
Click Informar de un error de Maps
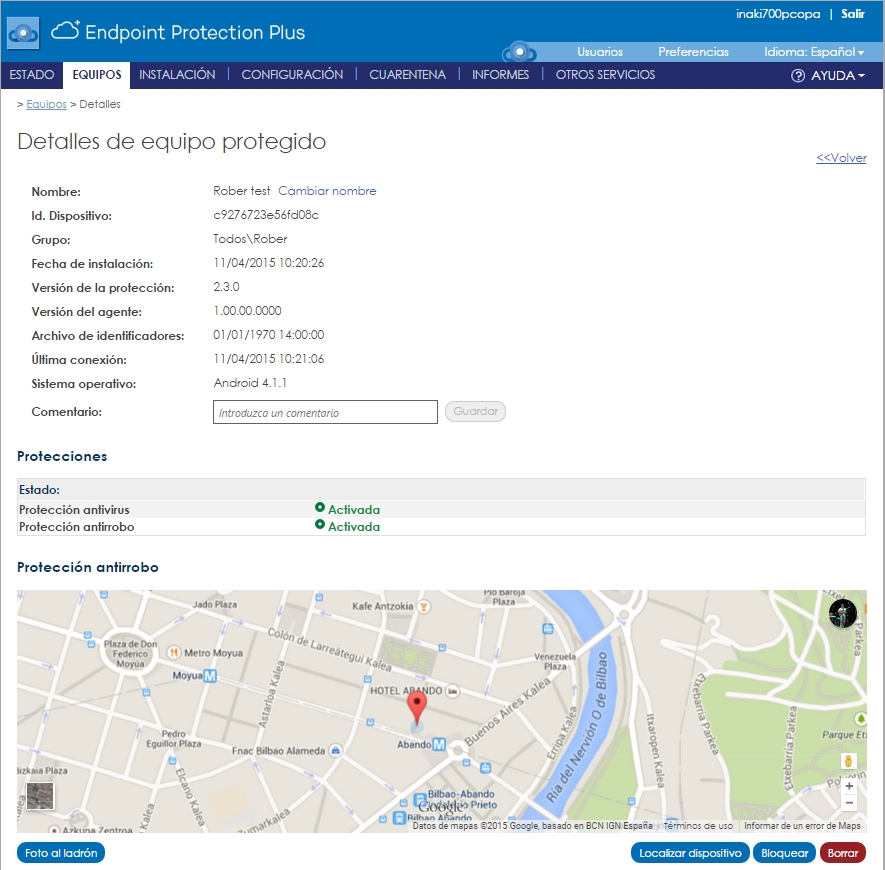point(802,826)
